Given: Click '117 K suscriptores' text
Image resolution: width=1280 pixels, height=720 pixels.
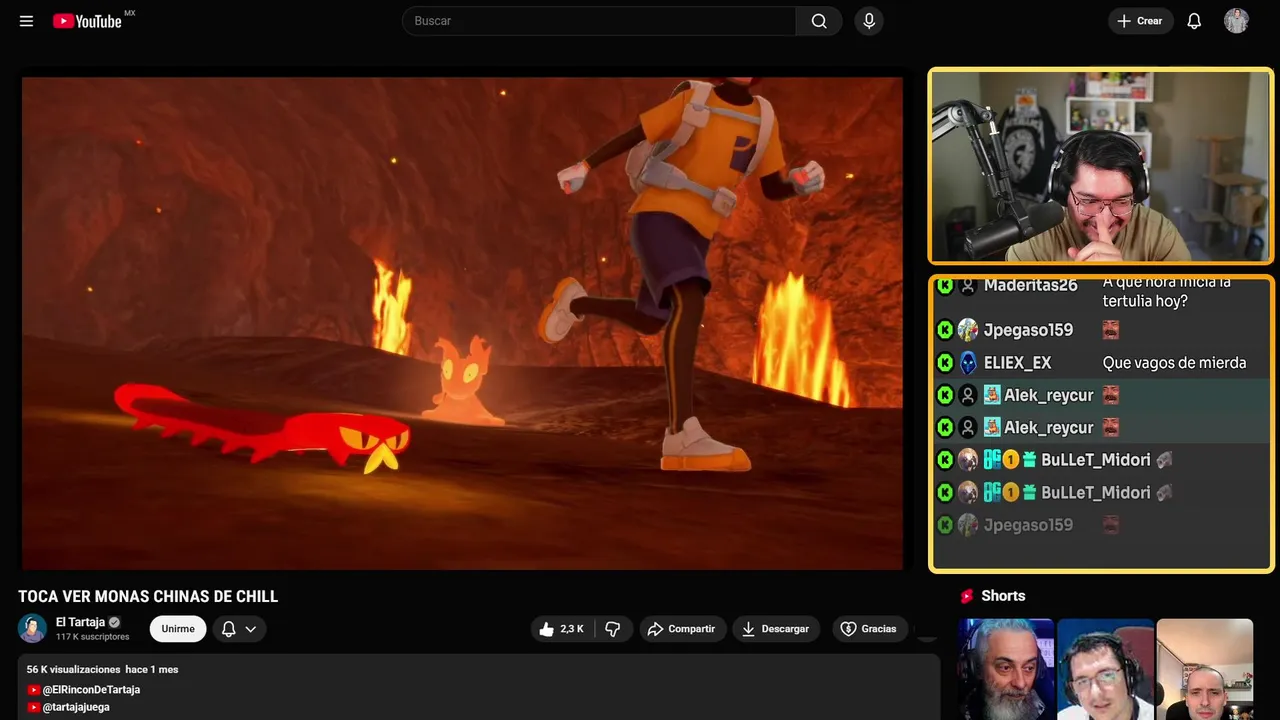Looking at the screenshot, I should pos(92,637).
